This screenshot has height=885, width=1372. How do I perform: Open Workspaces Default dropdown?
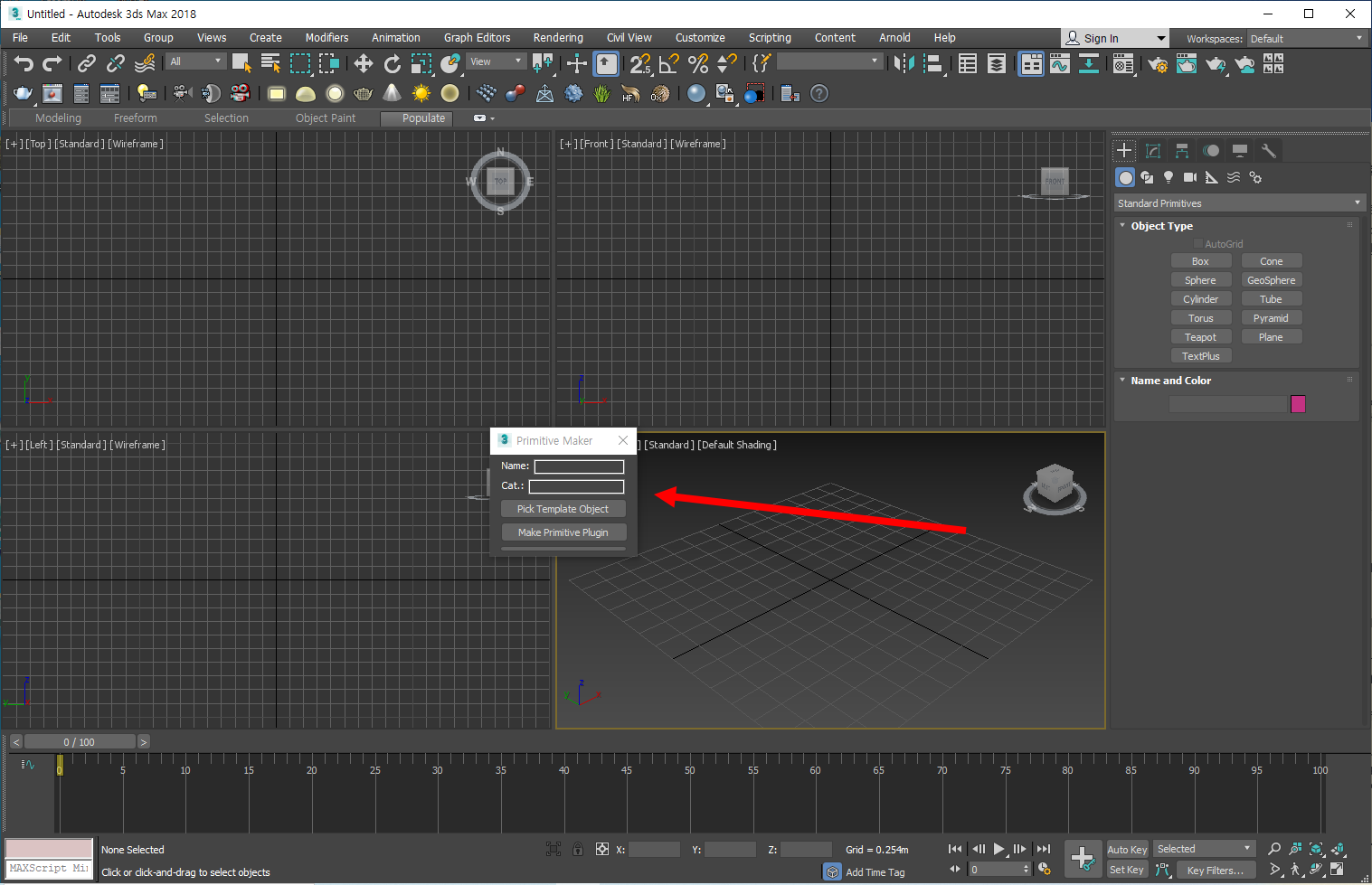(1307, 39)
